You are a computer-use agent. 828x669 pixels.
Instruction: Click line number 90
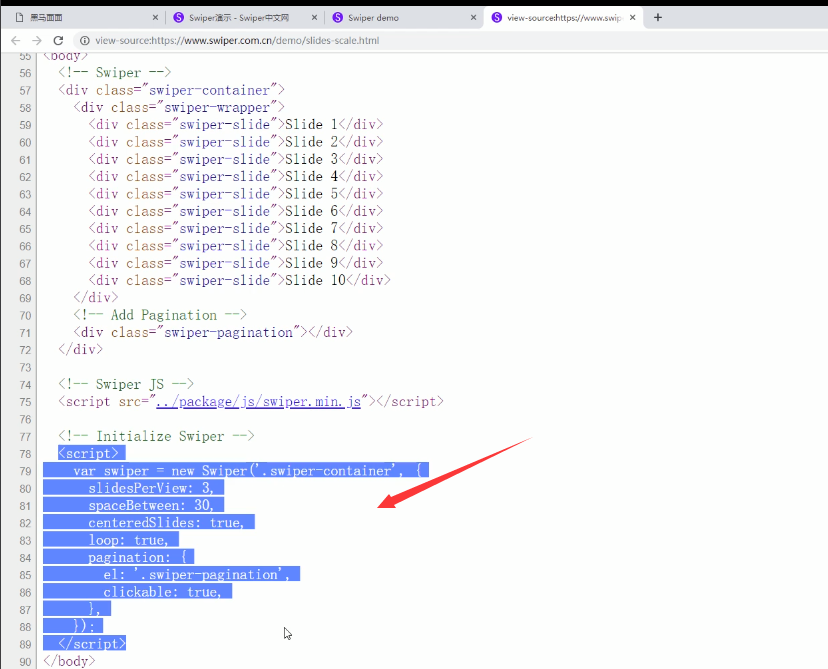pyautogui.click(x=25, y=662)
